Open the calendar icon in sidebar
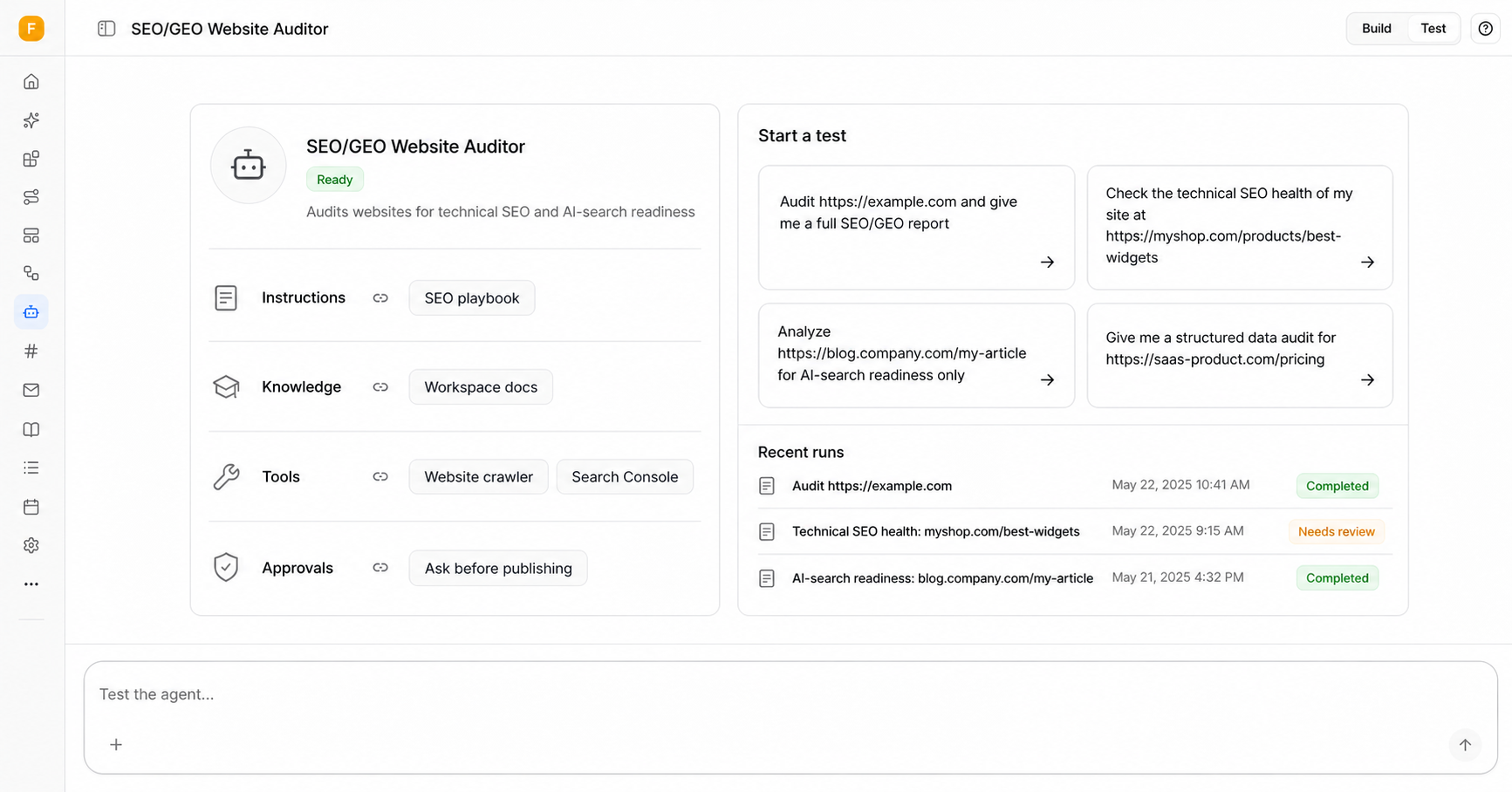 point(31,507)
